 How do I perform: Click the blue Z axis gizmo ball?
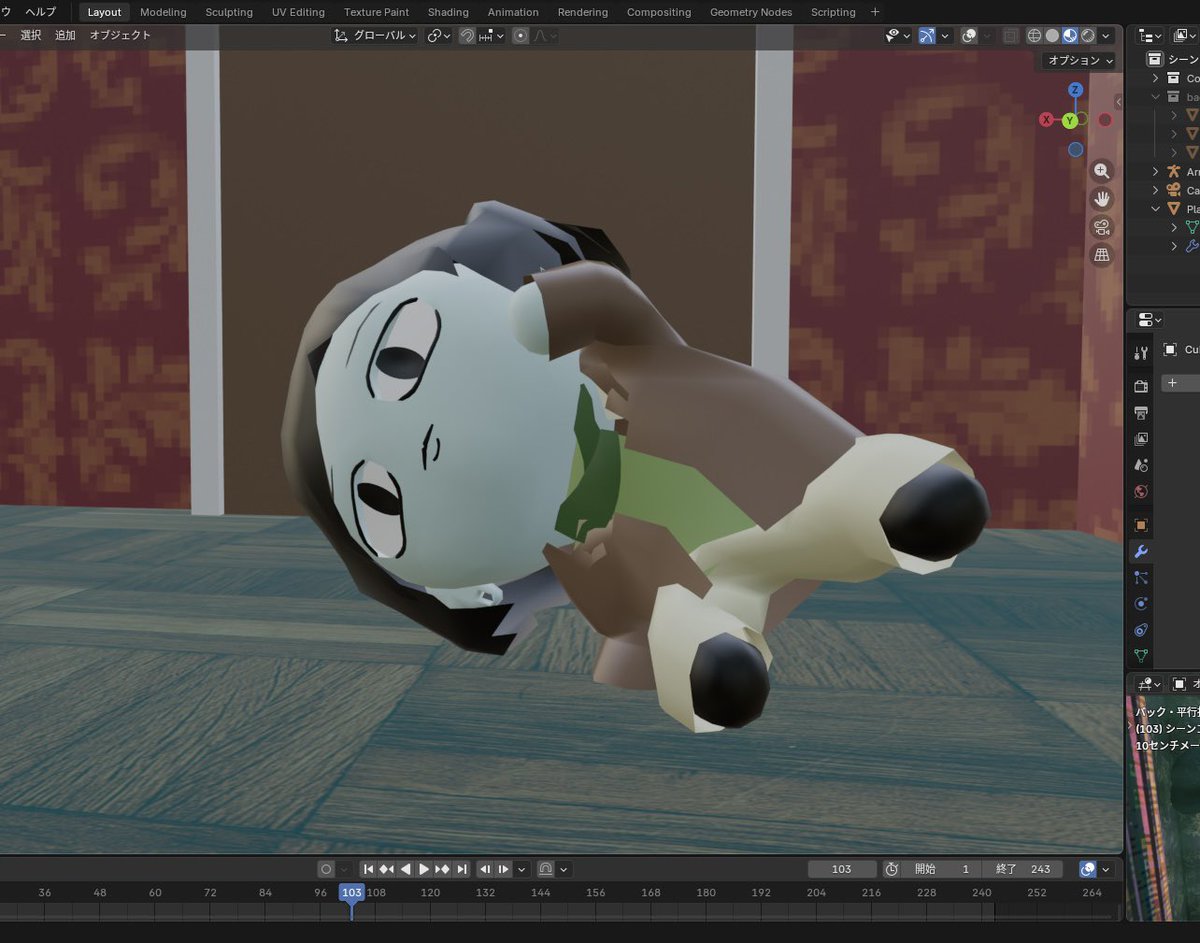coord(1075,90)
